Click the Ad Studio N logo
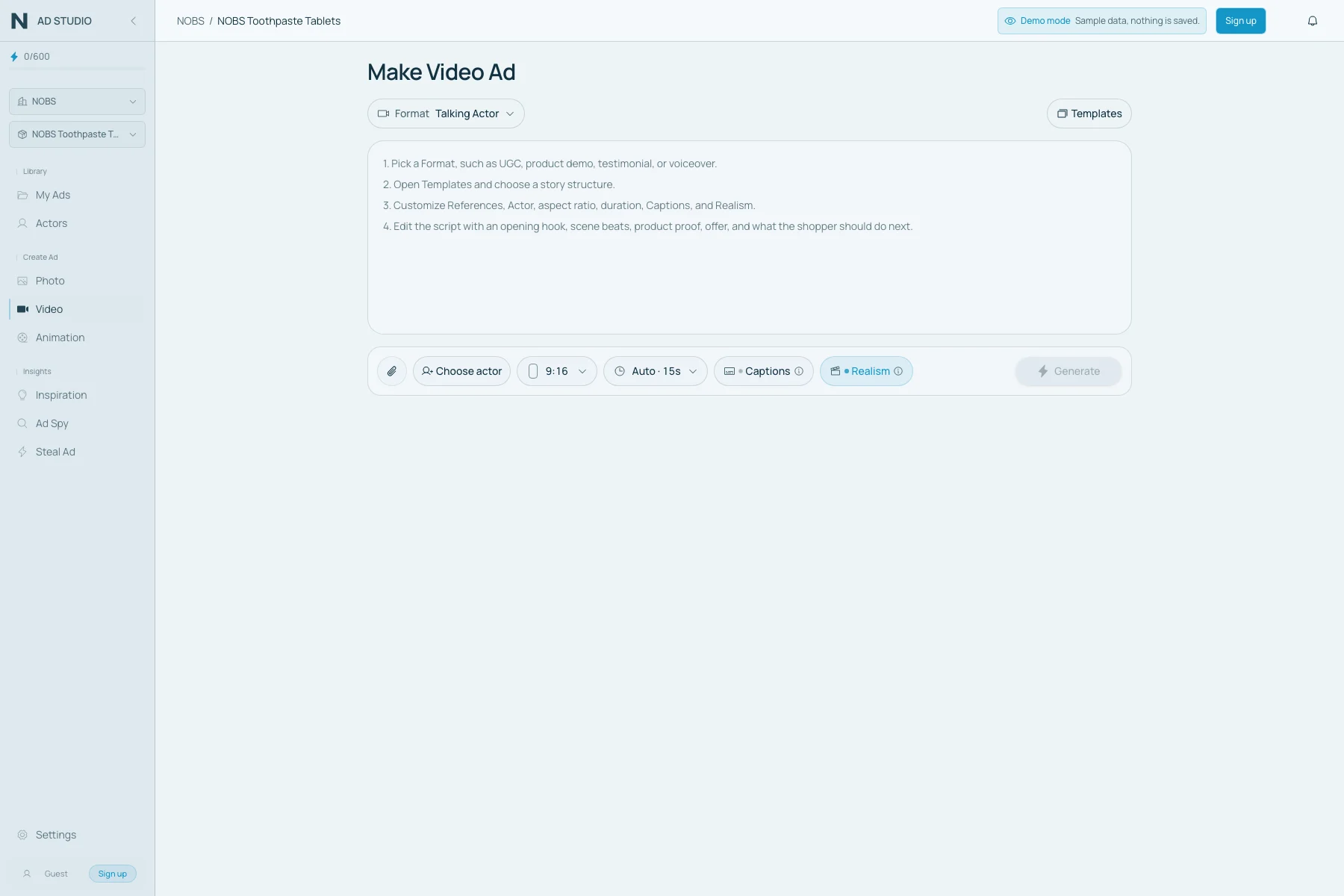Viewport: 1344px width, 896px height. click(19, 21)
